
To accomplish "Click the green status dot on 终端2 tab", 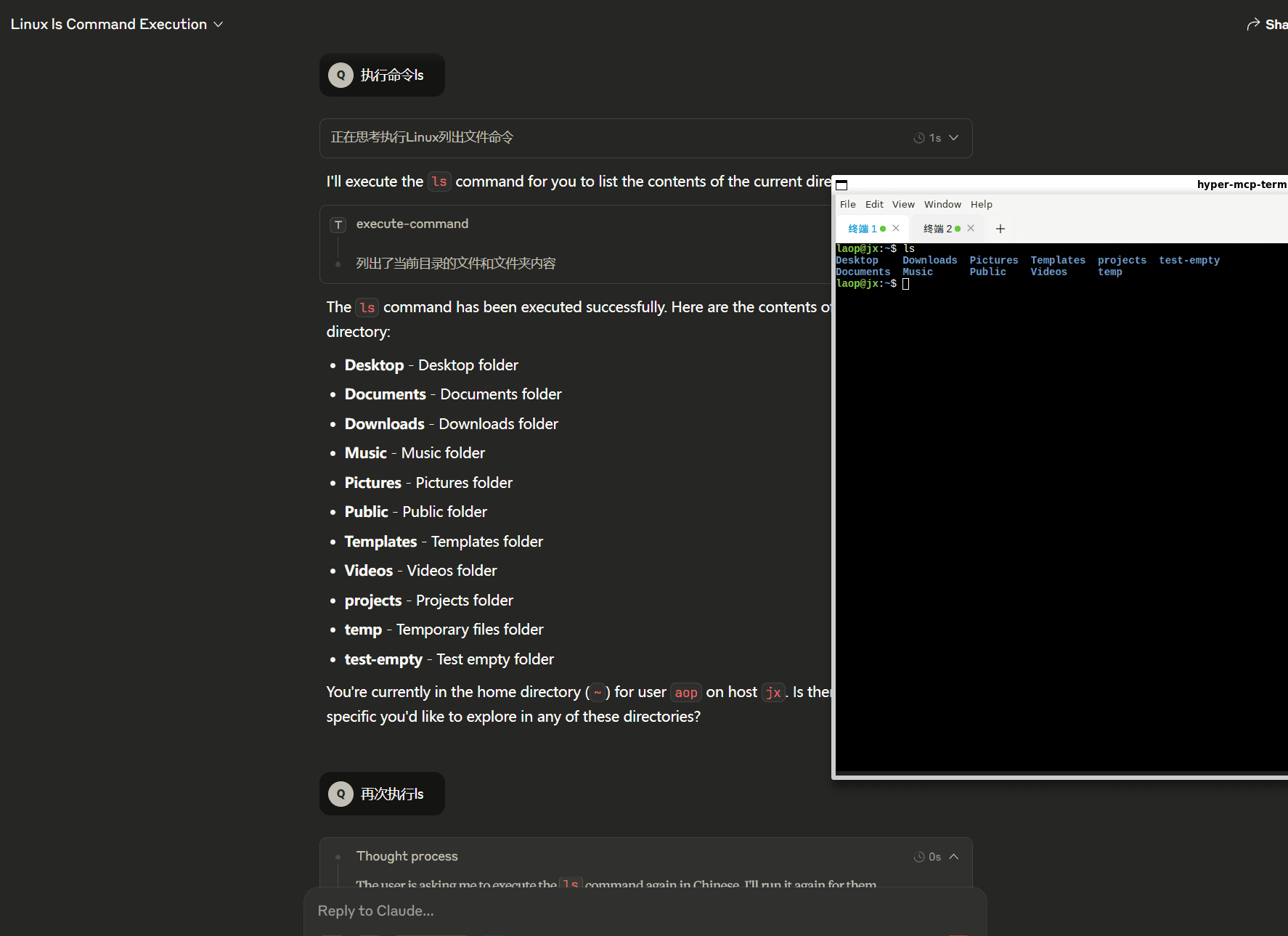I will click(960, 228).
